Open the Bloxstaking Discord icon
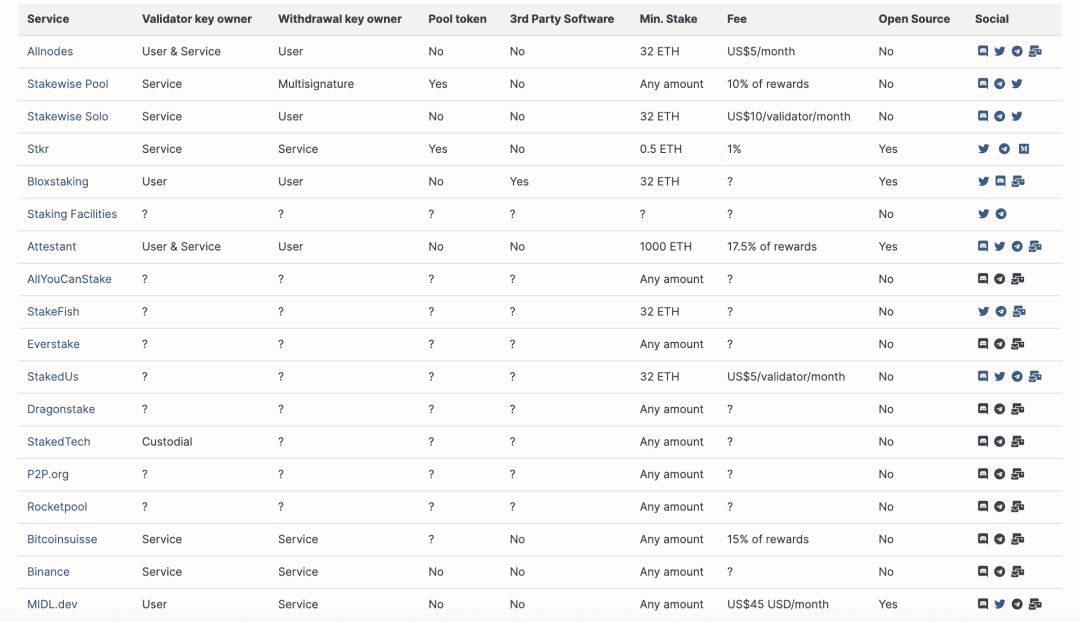This screenshot has width=1080, height=622. tap(1000, 181)
